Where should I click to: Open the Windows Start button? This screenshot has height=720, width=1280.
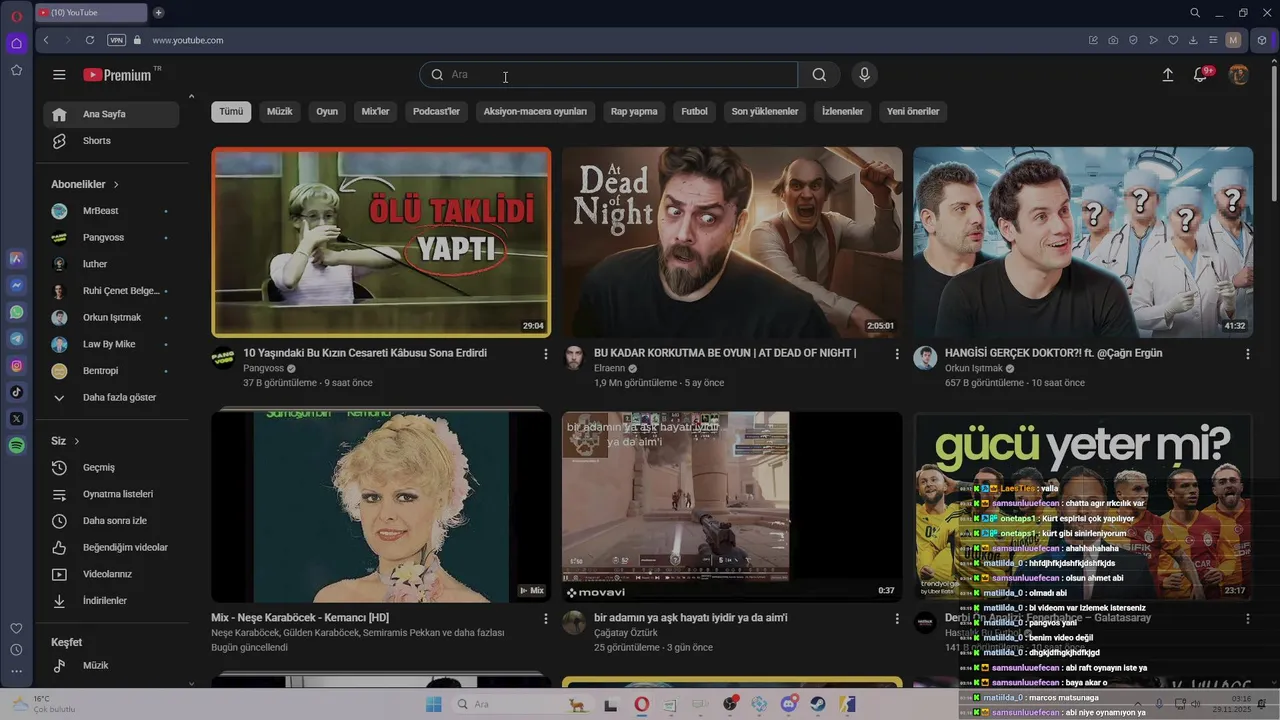click(x=433, y=704)
